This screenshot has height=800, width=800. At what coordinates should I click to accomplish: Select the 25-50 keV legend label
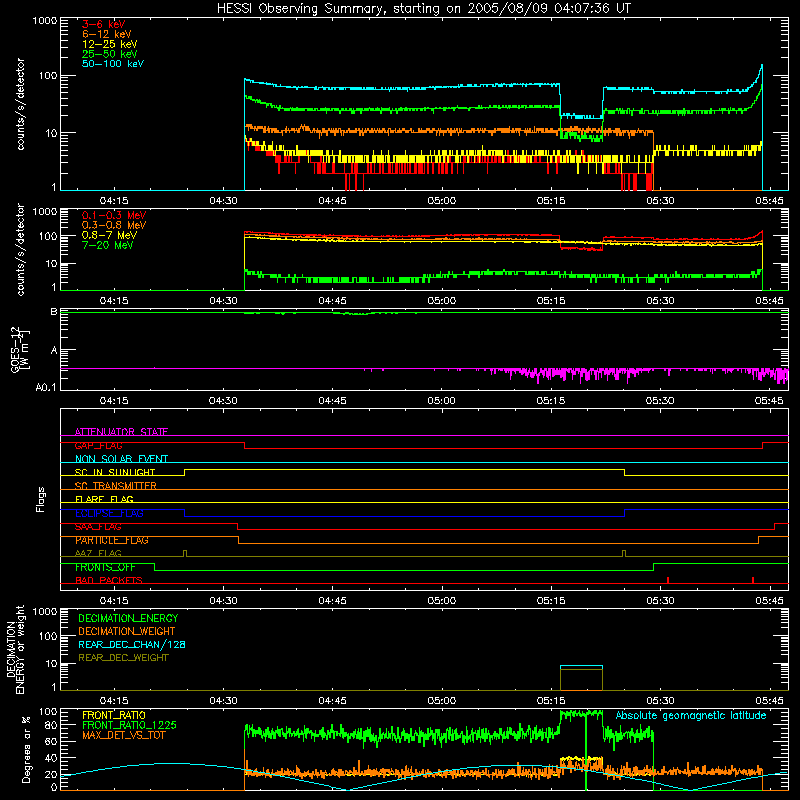[110, 54]
